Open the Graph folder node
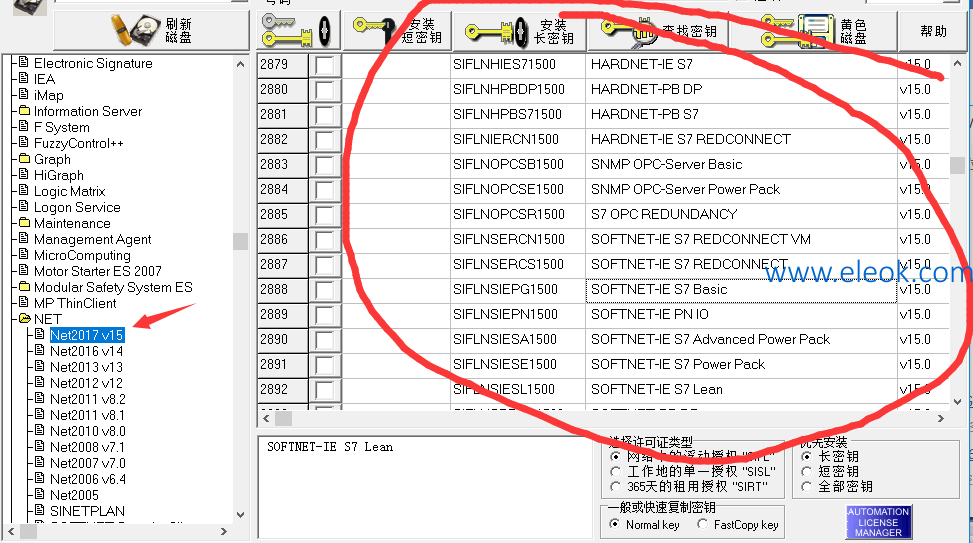 click(x=52, y=159)
